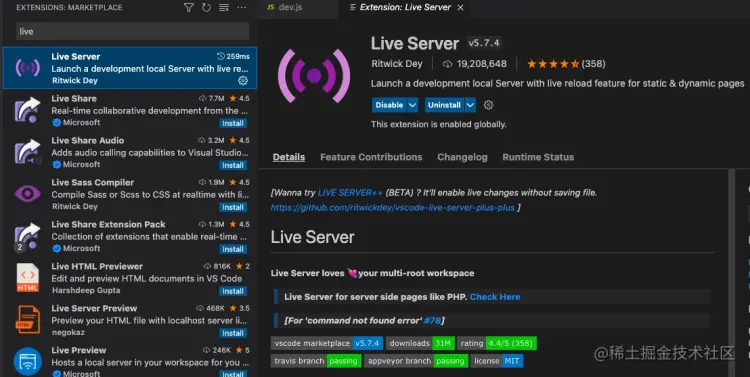Viewport: 750px width, 377px height.
Task: Open the #78 issue link
Action: click(x=432, y=321)
